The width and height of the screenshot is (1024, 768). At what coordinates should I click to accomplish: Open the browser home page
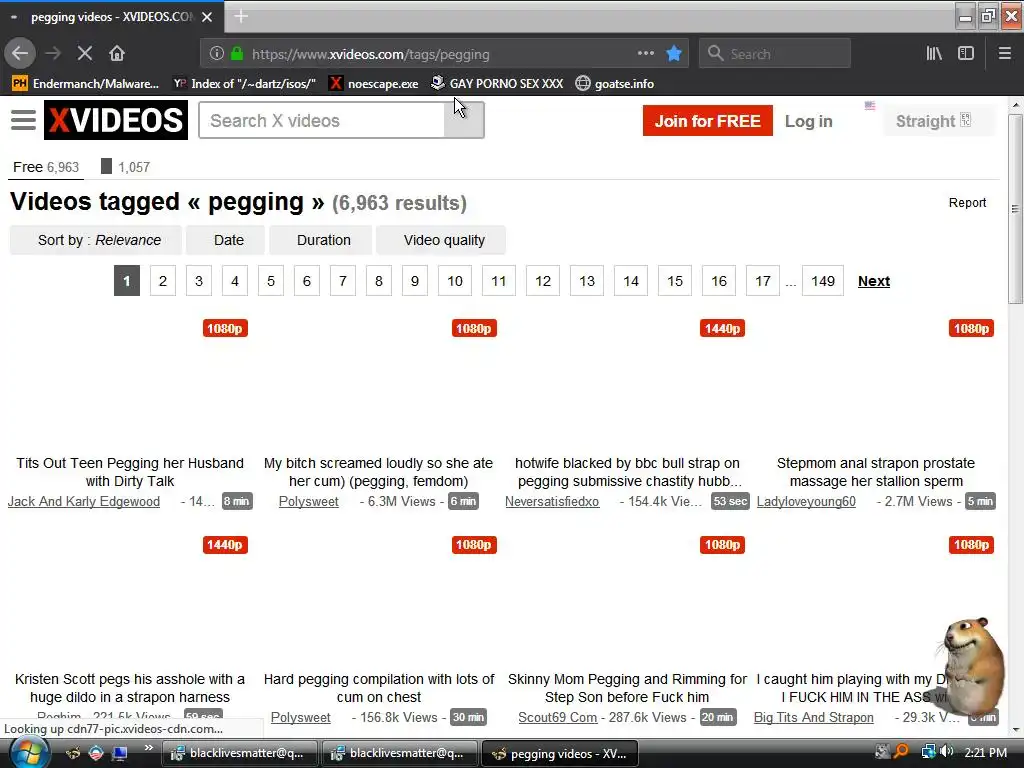(x=117, y=54)
